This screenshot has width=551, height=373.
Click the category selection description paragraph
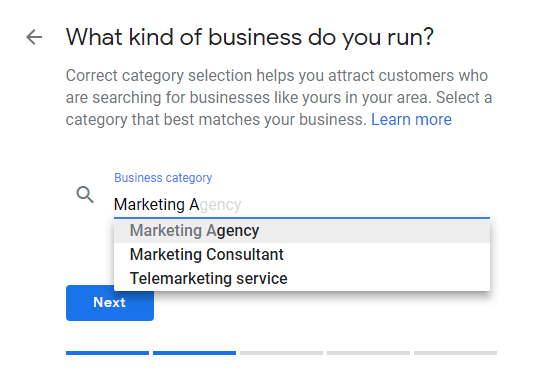pos(279,97)
